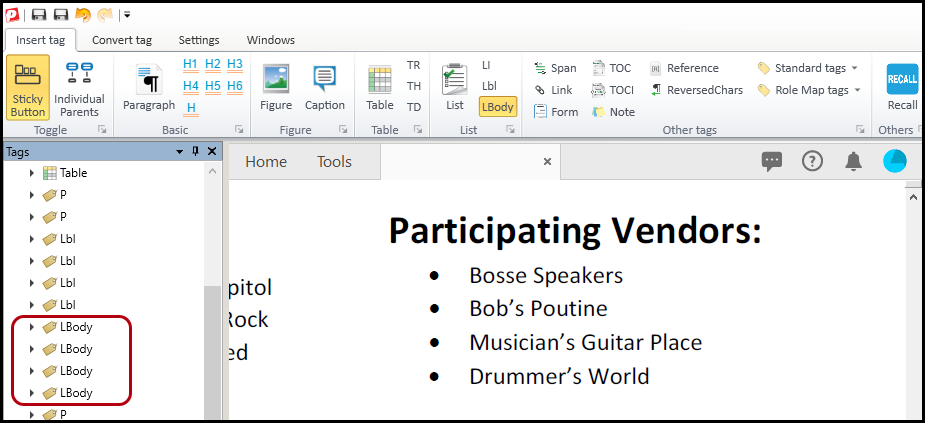Open the notifications bell

[853, 161]
